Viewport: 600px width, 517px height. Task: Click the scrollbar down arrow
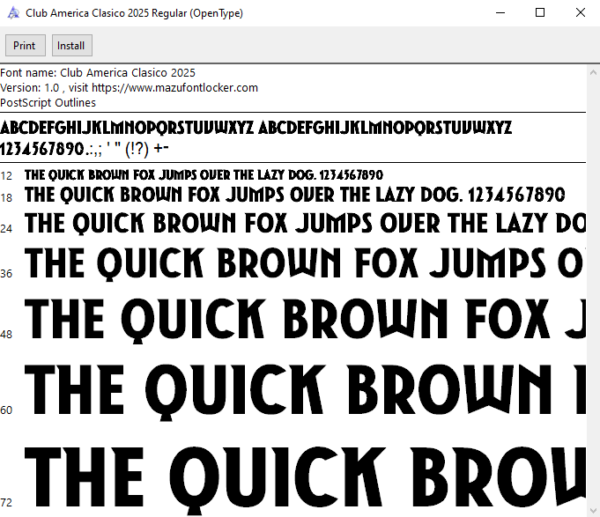(x=593, y=510)
